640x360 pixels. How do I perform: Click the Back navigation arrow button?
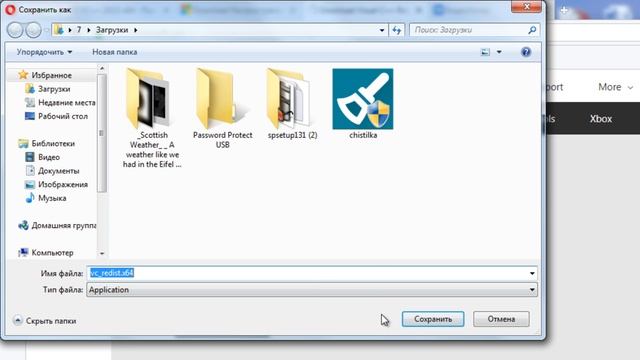point(15,30)
